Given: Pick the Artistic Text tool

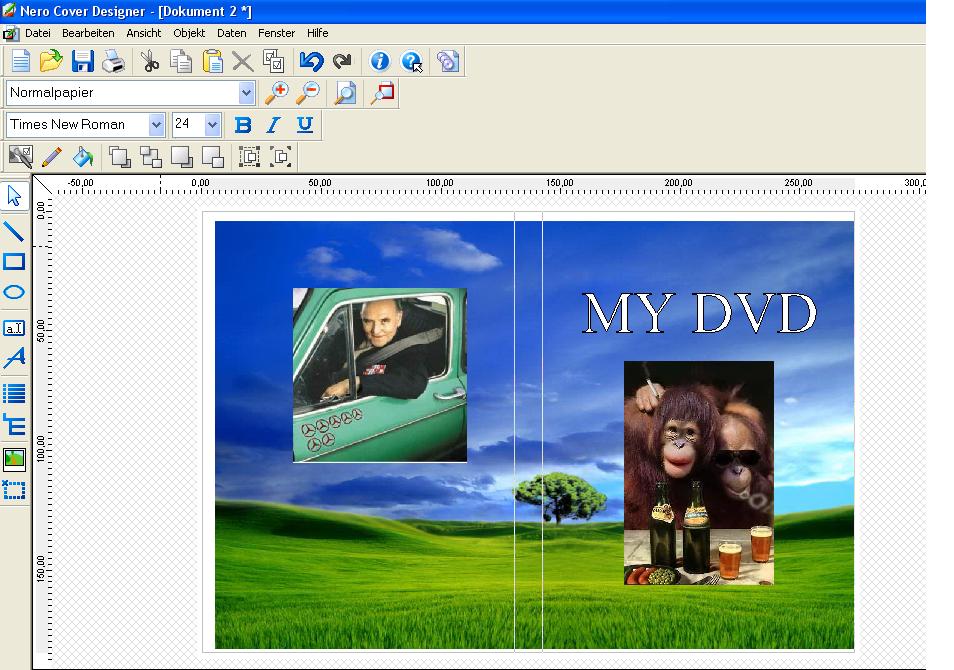Looking at the screenshot, I should (x=14, y=358).
